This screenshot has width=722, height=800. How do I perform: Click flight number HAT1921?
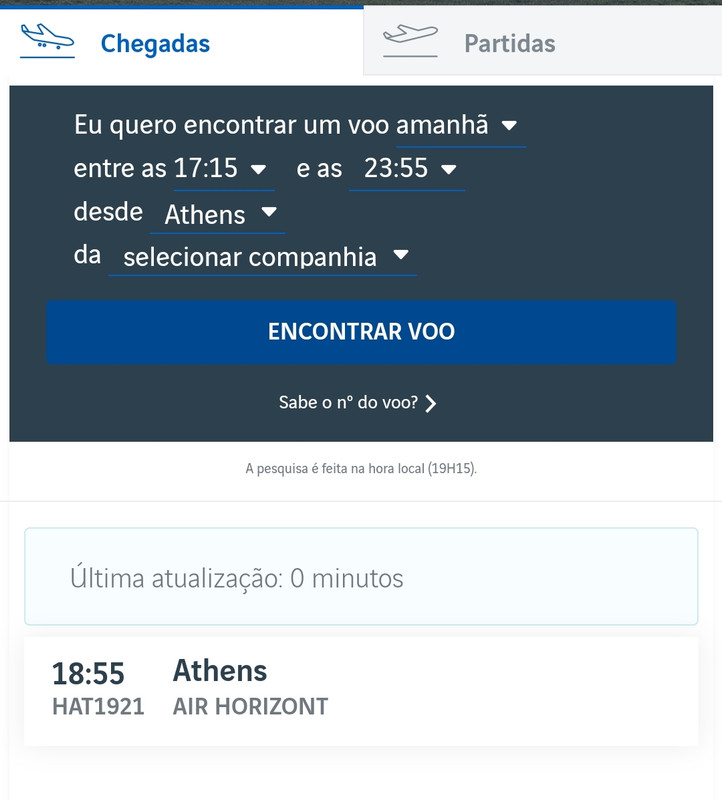(98, 707)
